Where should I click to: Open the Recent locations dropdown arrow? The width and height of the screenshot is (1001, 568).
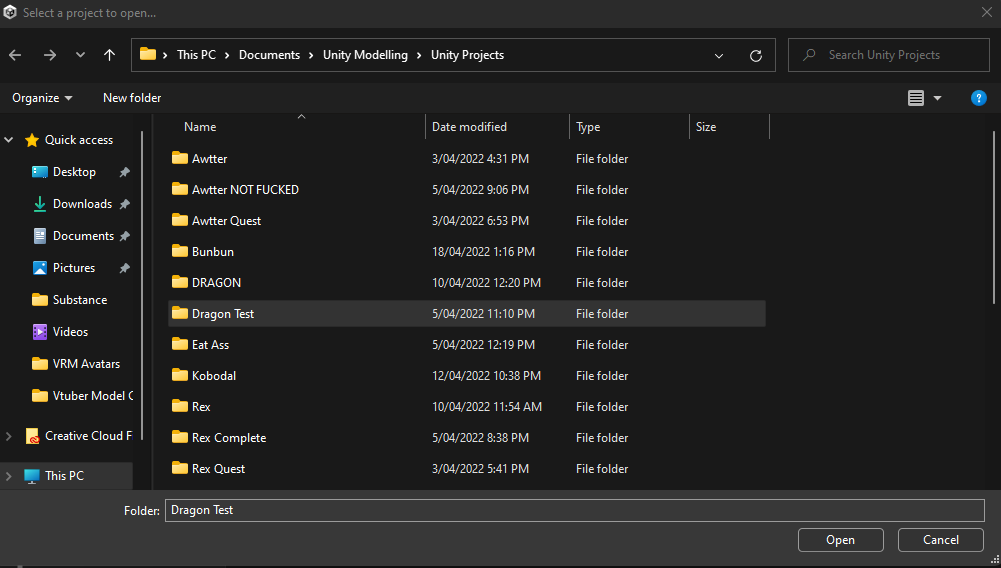click(x=80, y=55)
